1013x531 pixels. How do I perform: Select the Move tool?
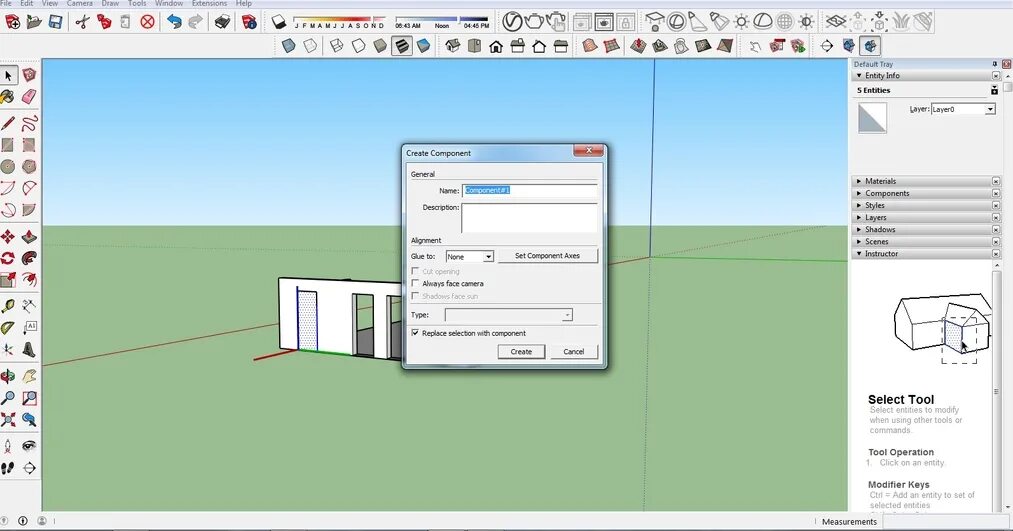pos(7,236)
